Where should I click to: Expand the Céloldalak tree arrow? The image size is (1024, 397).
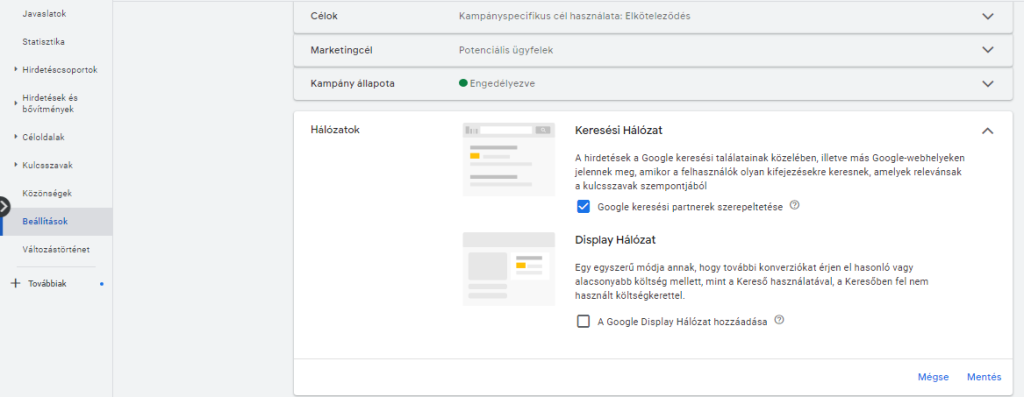click(16, 137)
